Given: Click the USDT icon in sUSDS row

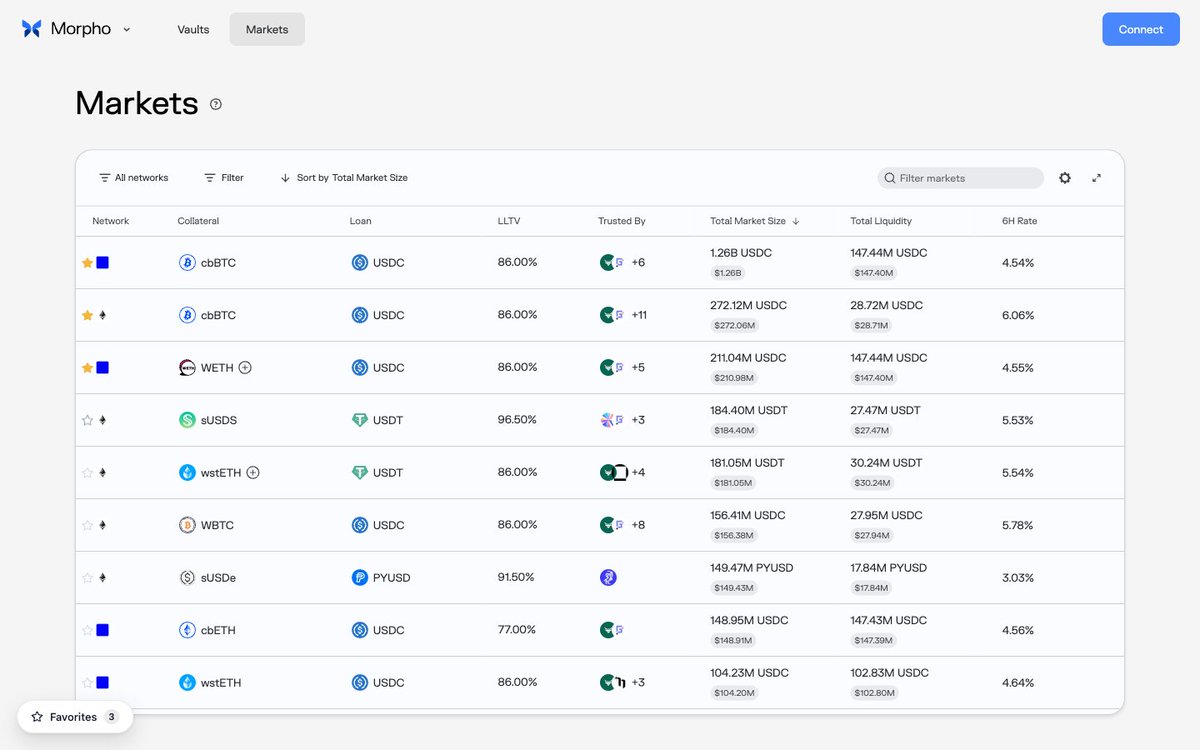Looking at the screenshot, I should point(360,420).
